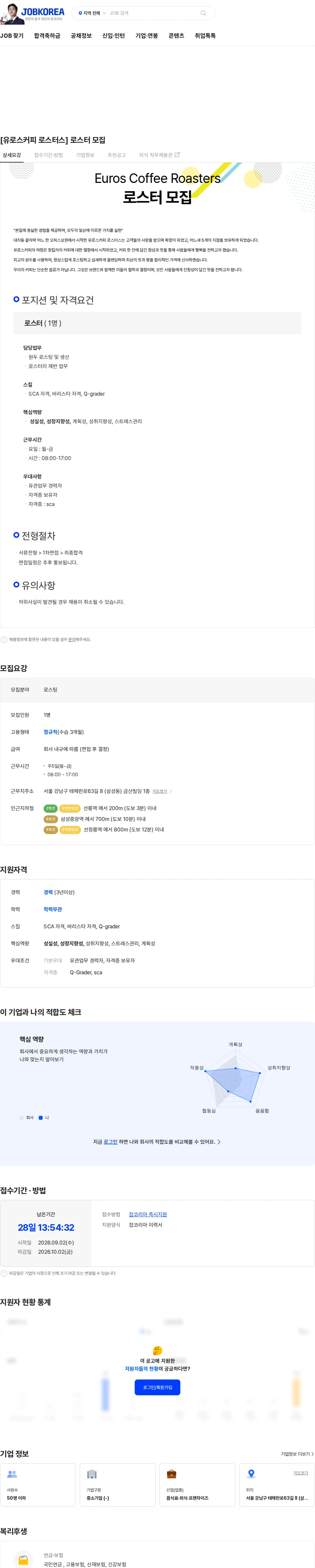Open the 공채정보 menu
Image resolution: width=315 pixels, height=1568 pixels.
81,36
